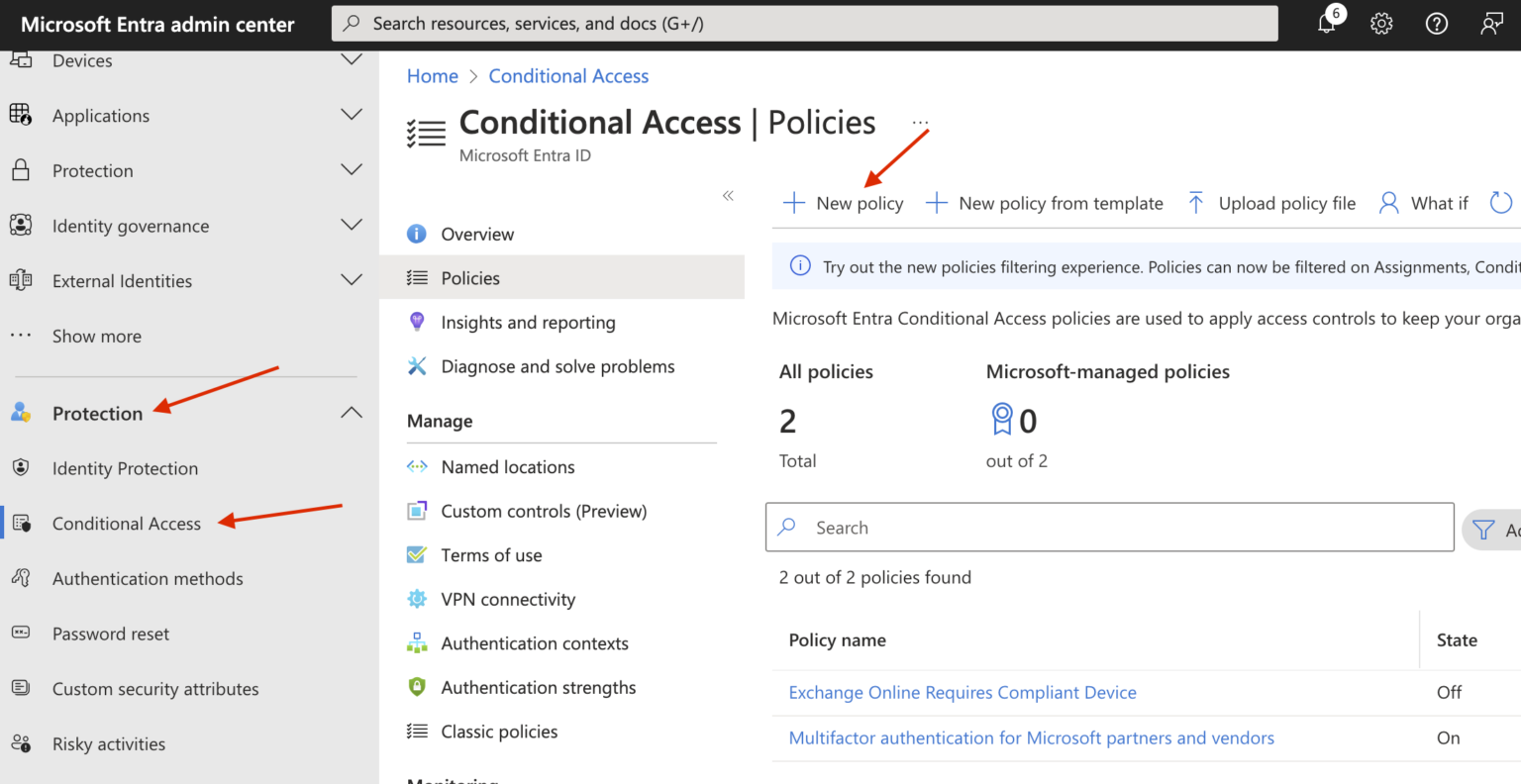Image resolution: width=1521 pixels, height=784 pixels.
Task: Run the What if tool
Action: tap(1423, 202)
